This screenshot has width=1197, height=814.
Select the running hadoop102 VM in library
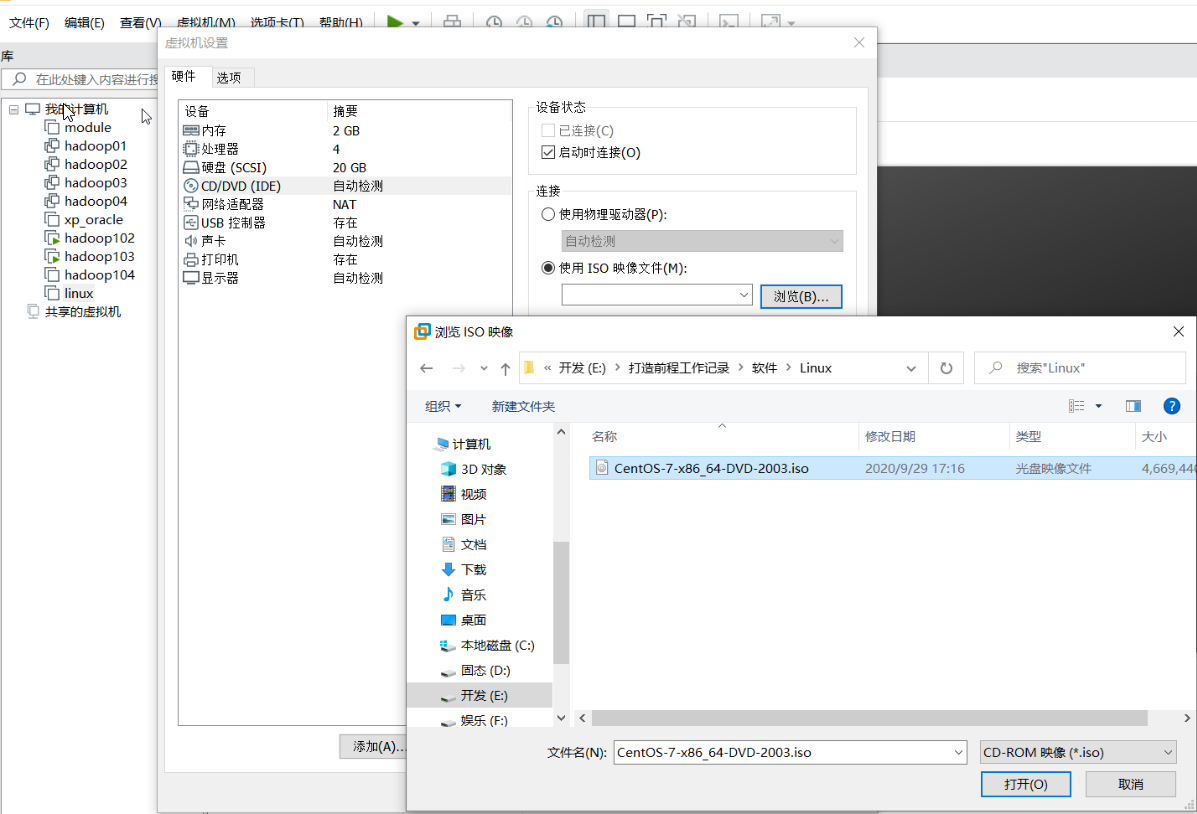pyautogui.click(x=98, y=238)
